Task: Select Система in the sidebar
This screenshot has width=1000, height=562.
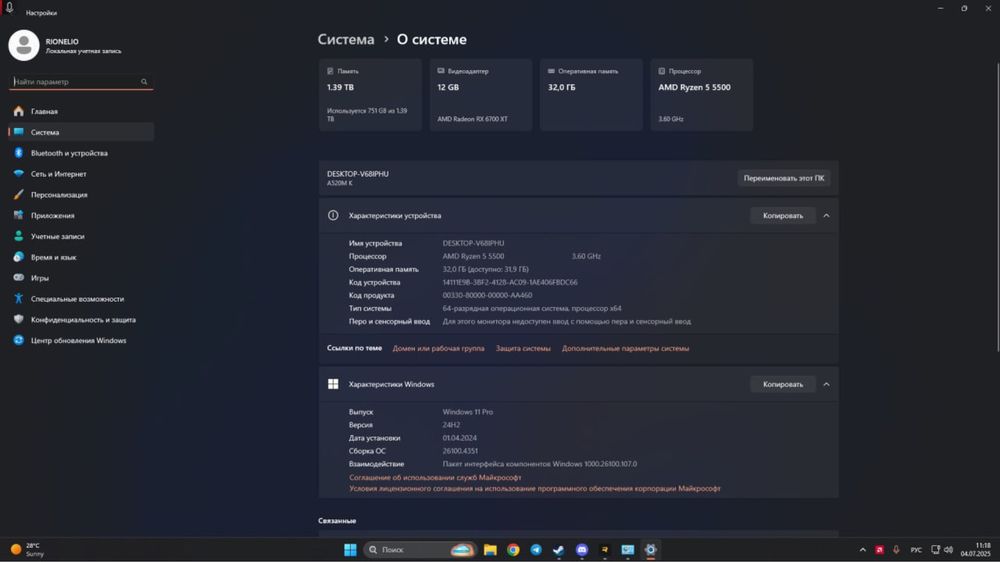Action: 81,132
